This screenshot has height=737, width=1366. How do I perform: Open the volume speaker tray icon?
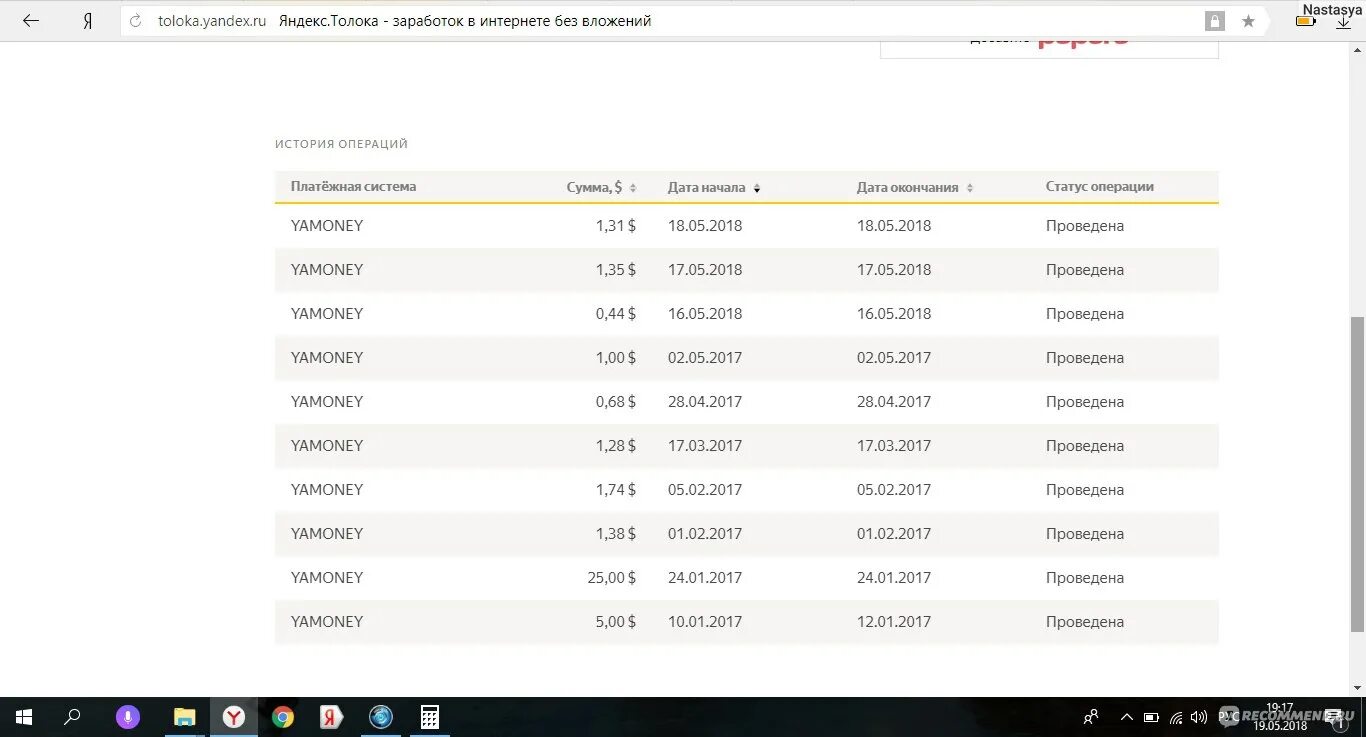pos(1199,717)
